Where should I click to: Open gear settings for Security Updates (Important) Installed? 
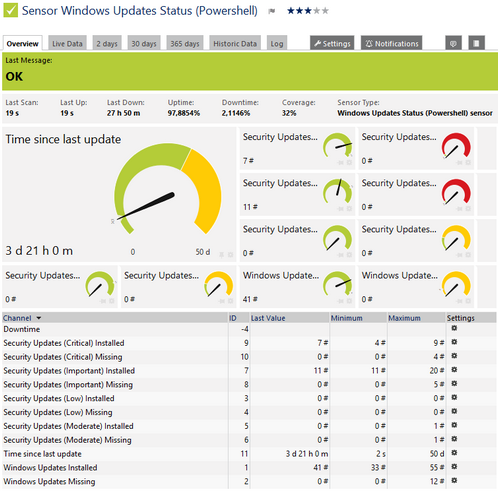tap(454, 370)
